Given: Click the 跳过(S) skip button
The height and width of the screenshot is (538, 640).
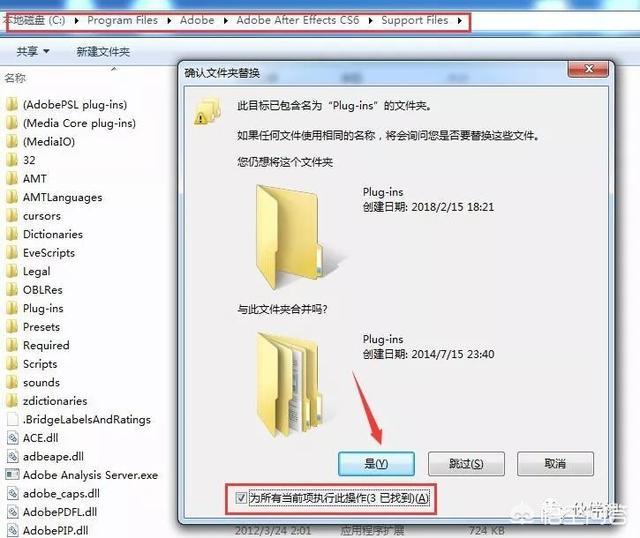Looking at the screenshot, I should tap(466, 464).
